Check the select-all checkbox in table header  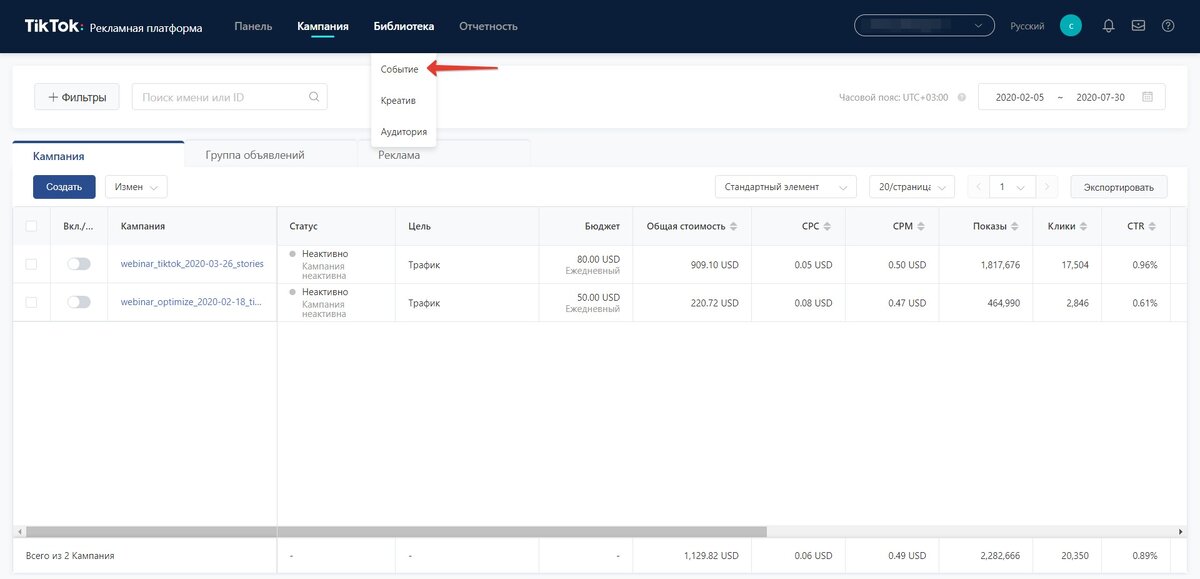click(x=31, y=227)
